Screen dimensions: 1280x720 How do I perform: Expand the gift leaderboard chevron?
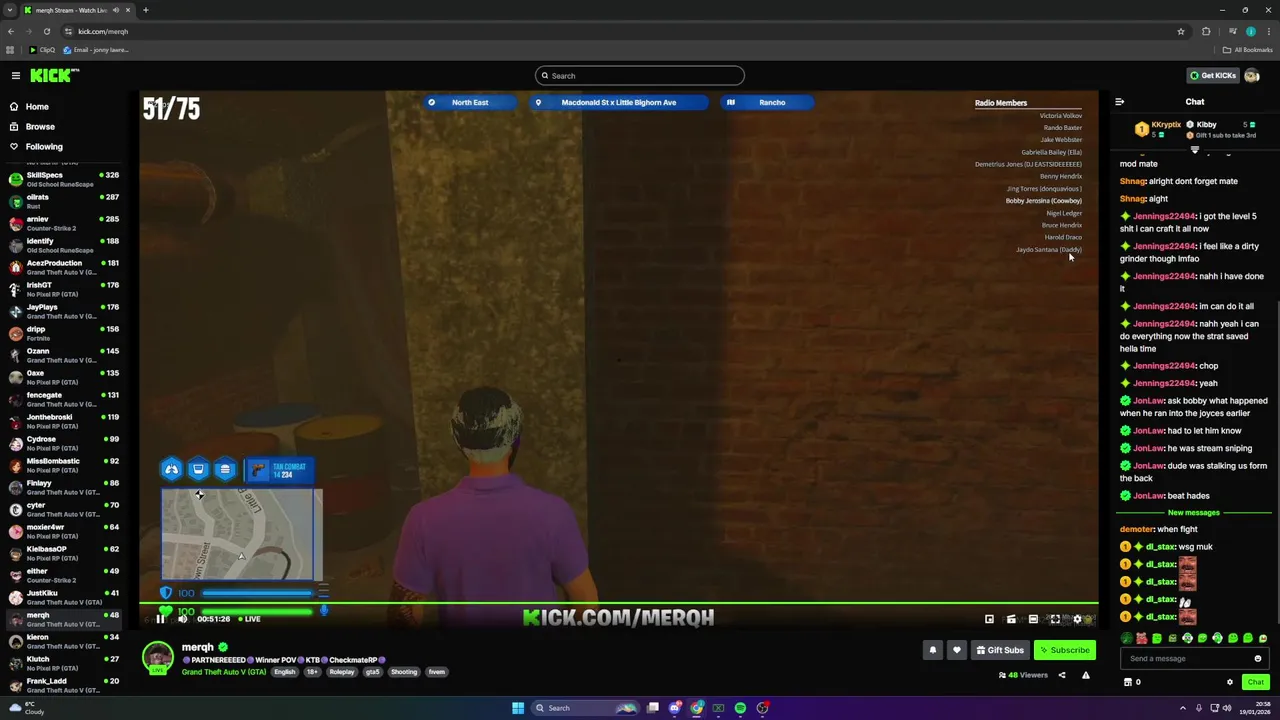[1194, 149]
